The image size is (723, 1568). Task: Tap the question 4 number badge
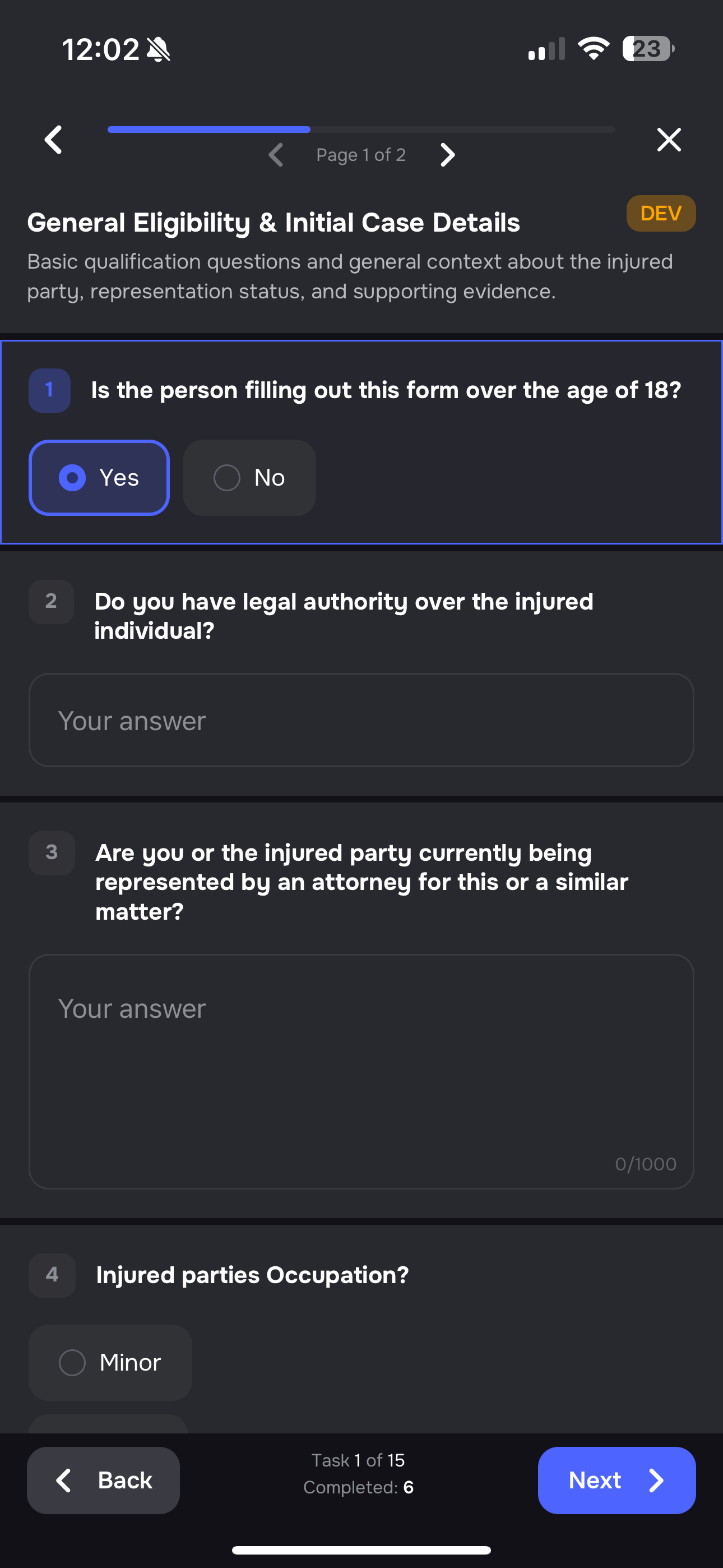(52, 1275)
